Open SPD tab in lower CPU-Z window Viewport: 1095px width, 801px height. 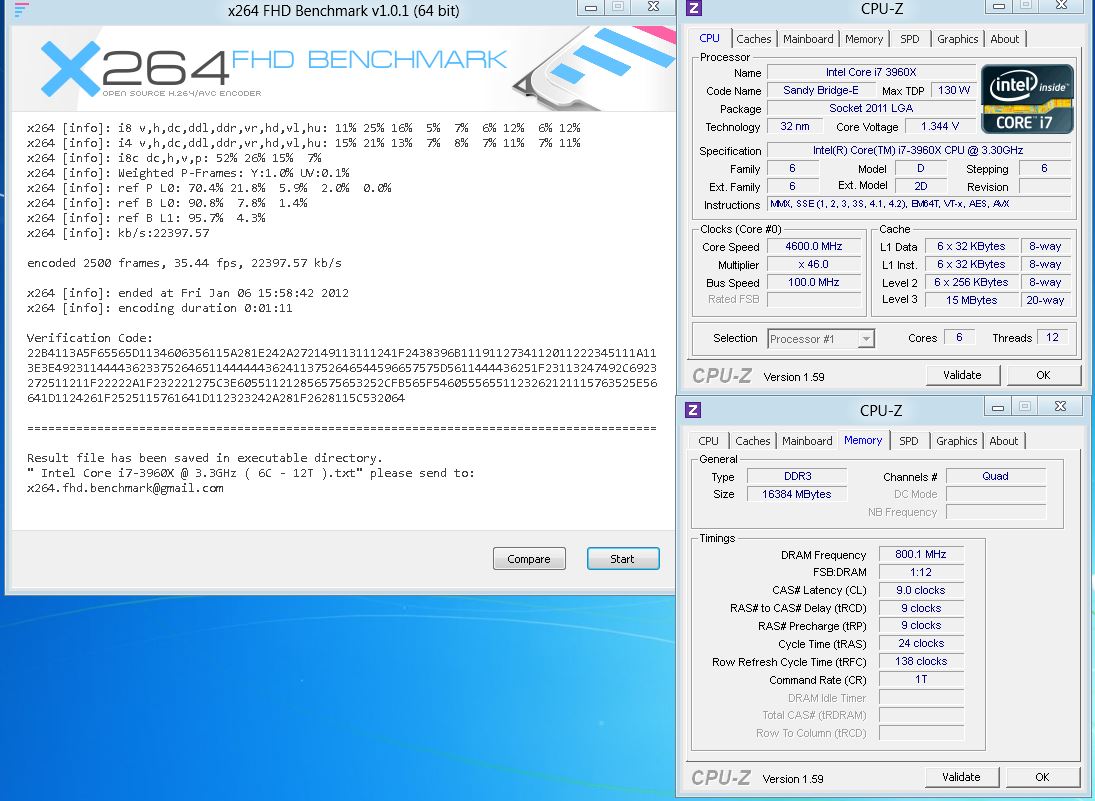908,441
